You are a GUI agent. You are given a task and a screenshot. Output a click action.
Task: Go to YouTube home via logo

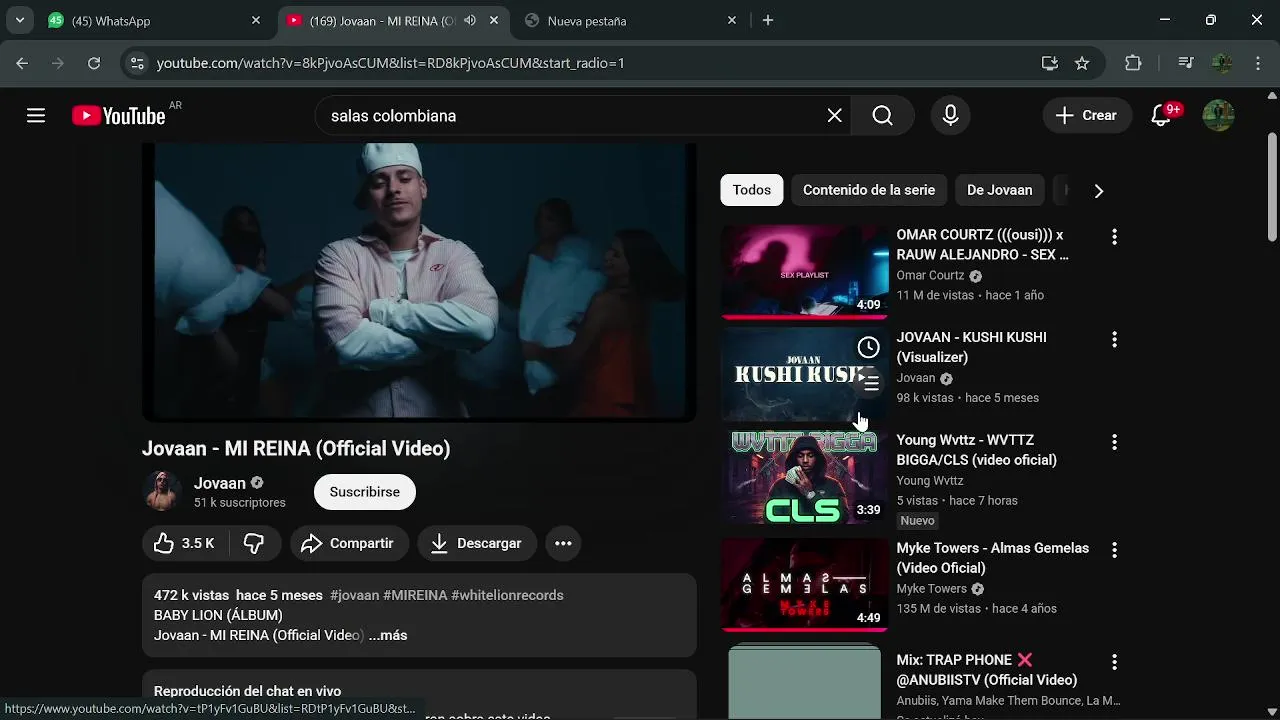118,116
